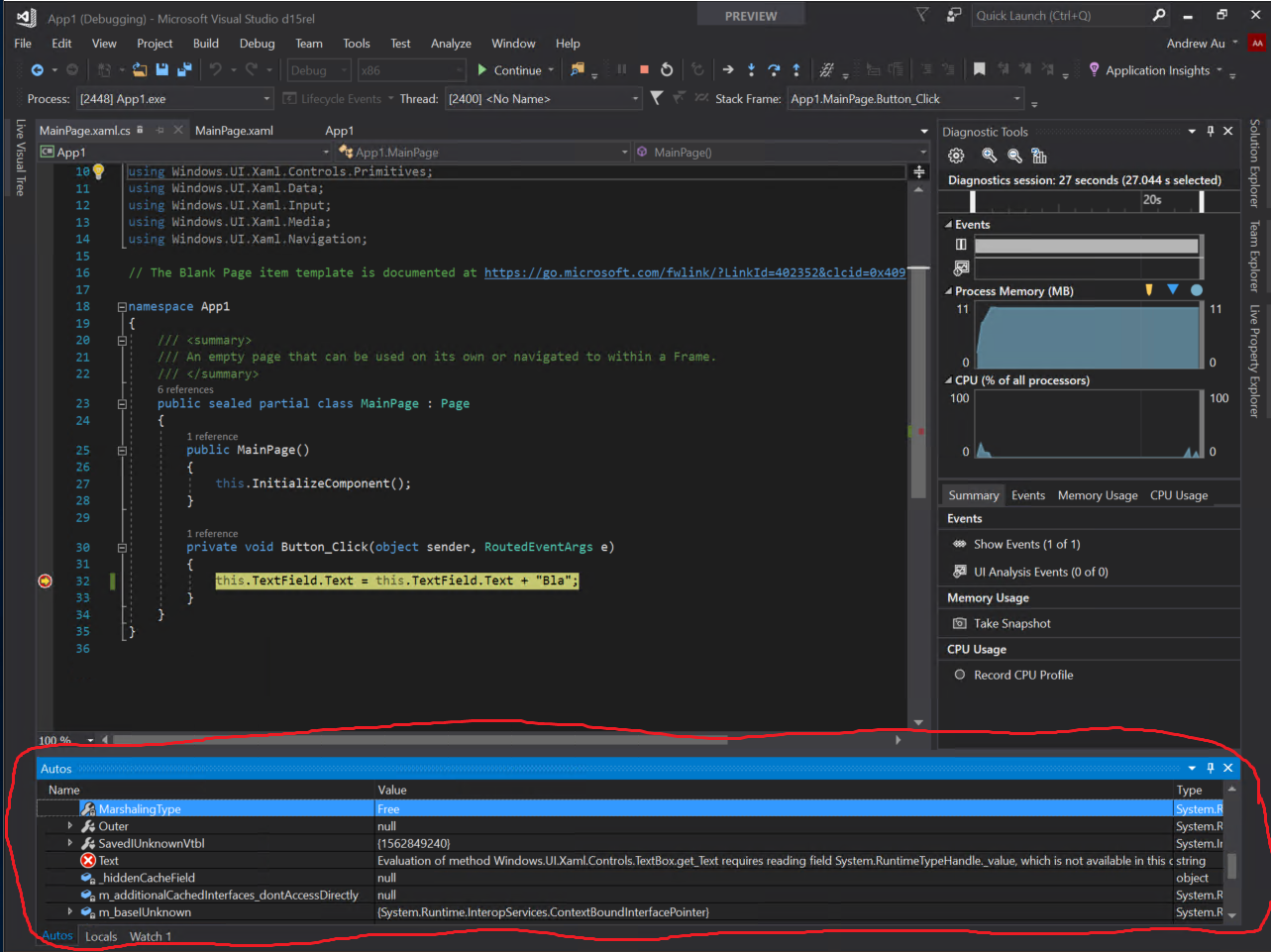Pin the Autos window with pushpin
1271x952 pixels.
pyautogui.click(x=1210, y=768)
